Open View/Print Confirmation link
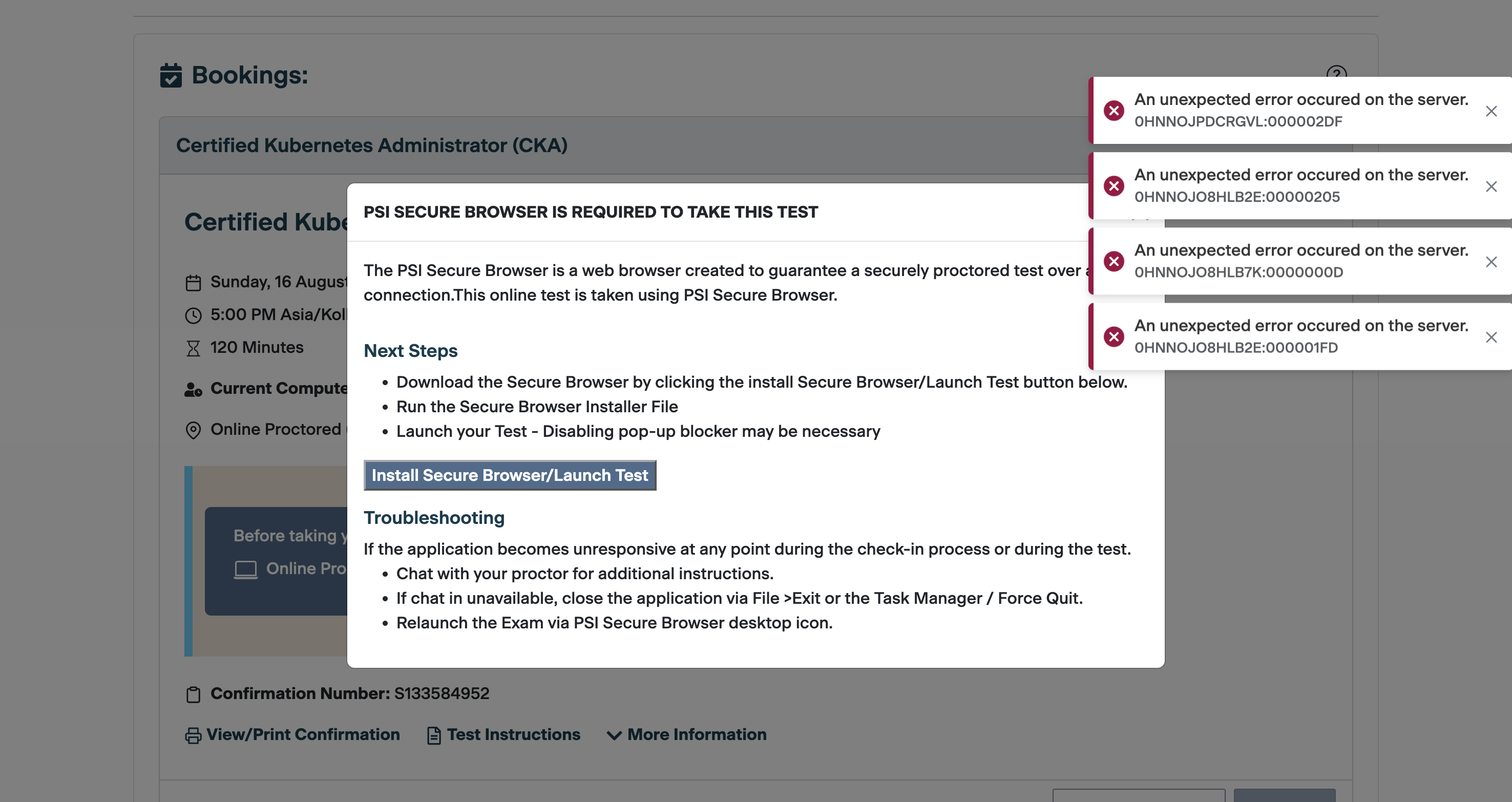This screenshot has width=1512, height=802. tap(303, 734)
